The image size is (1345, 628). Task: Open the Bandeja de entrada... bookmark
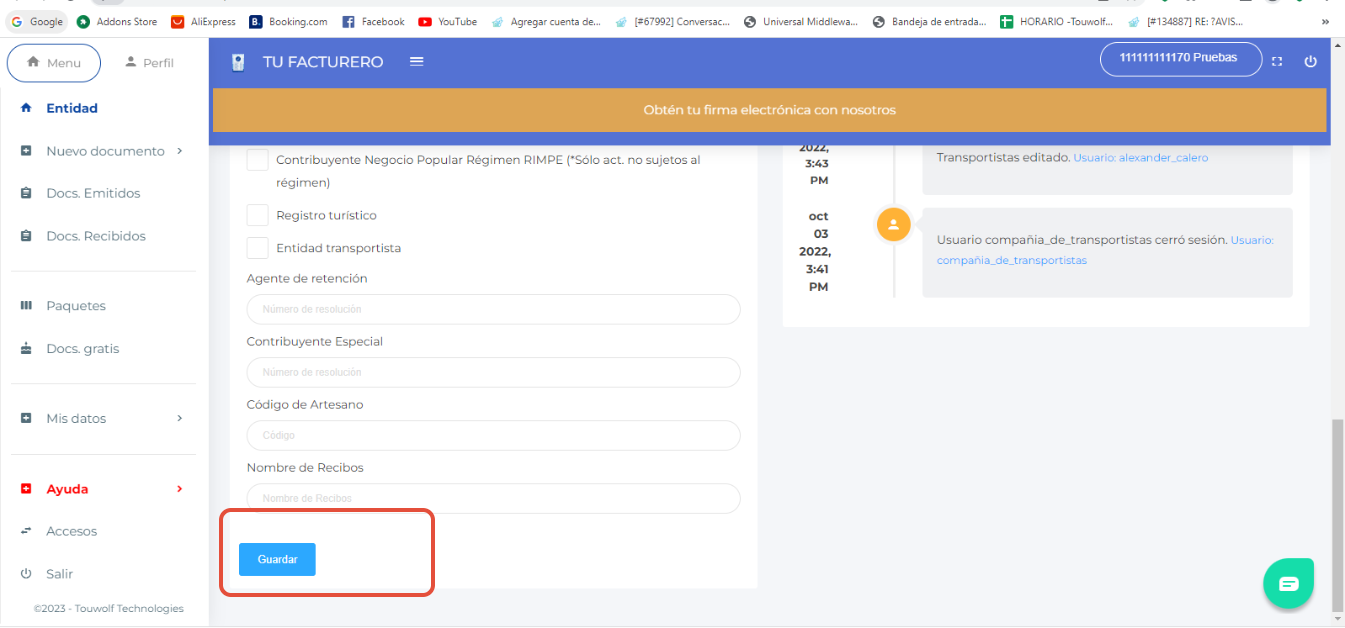(x=929, y=21)
